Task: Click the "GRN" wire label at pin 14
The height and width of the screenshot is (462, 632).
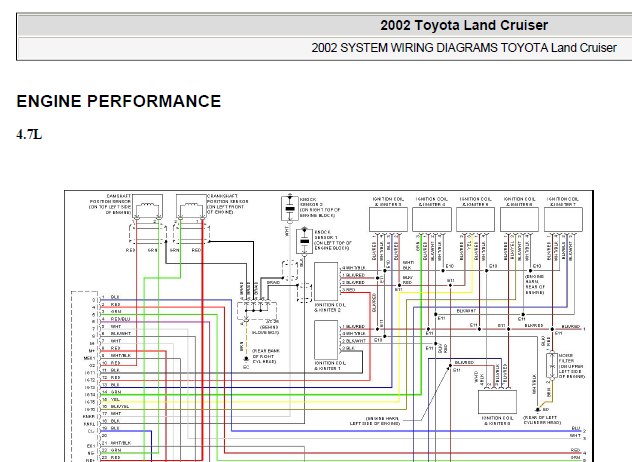Action: tap(115, 392)
